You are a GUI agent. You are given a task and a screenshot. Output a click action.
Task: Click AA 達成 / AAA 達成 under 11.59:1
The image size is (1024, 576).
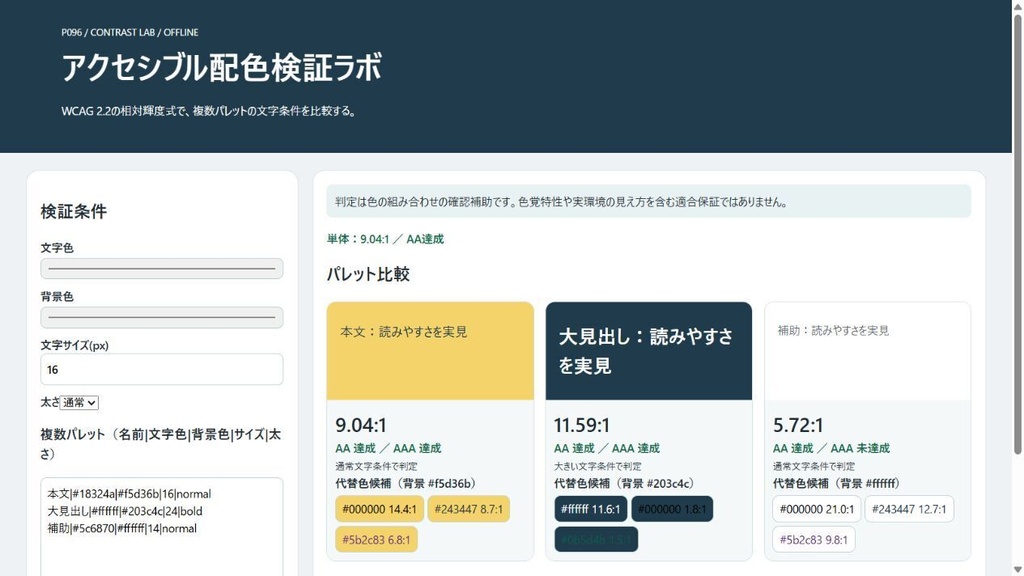pyautogui.click(x=607, y=449)
